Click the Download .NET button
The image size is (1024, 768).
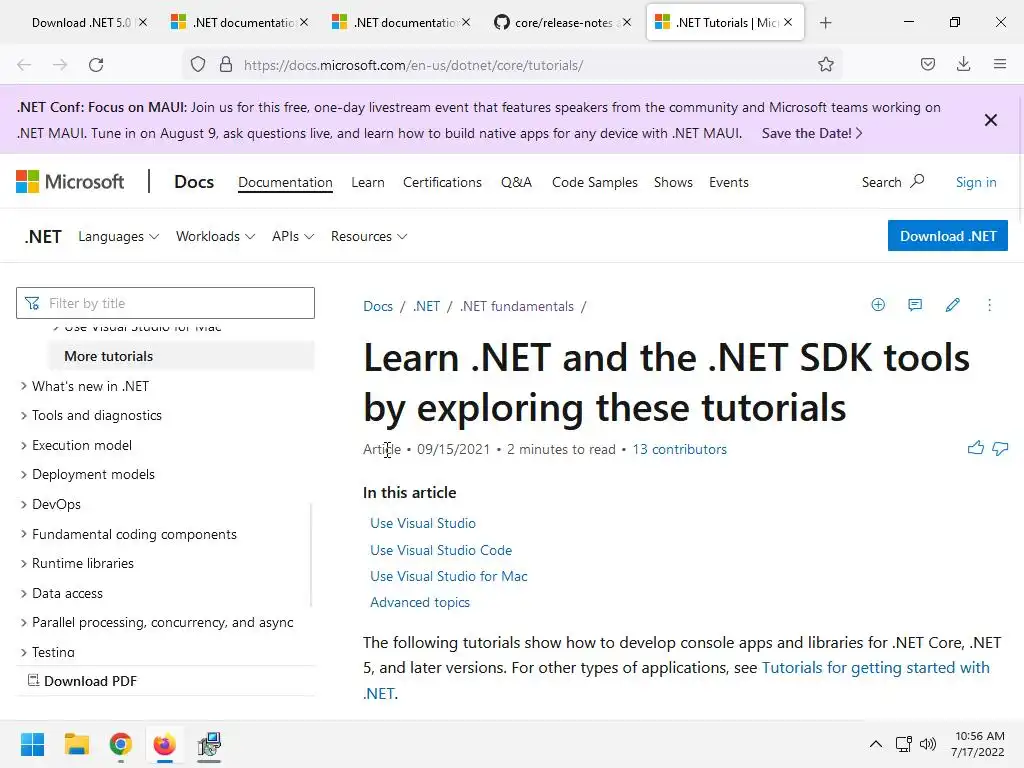[x=947, y=236]
